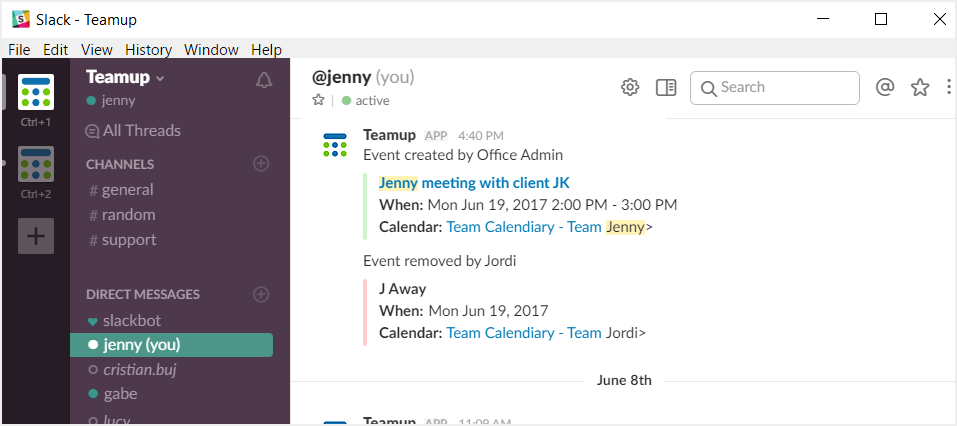This screenshot has width=957, height=426.
Task: Toggle the details pane icon
Action: coord(666,88)
